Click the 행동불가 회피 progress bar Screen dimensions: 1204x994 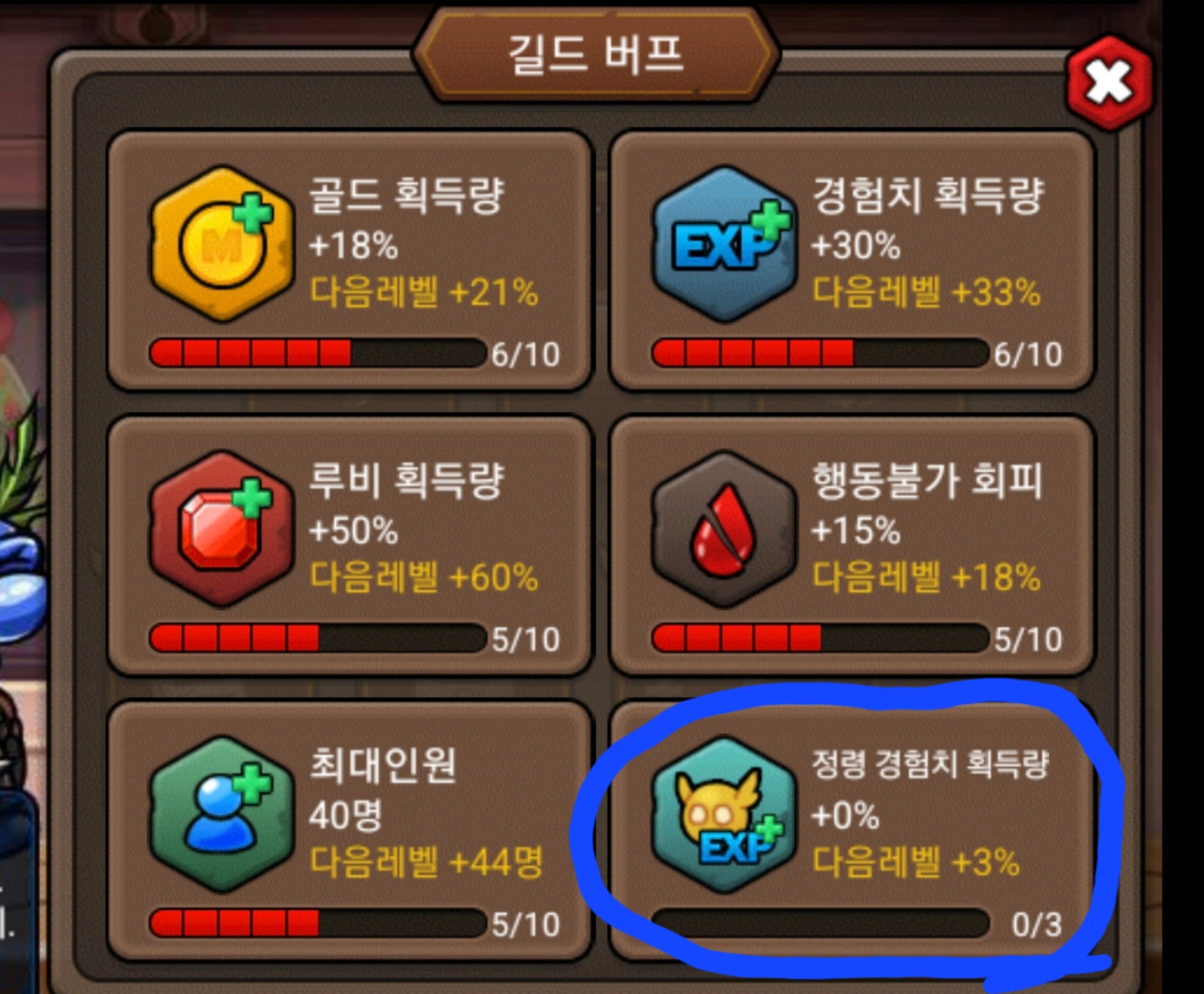pyautogui.click(x=820, y=638)
